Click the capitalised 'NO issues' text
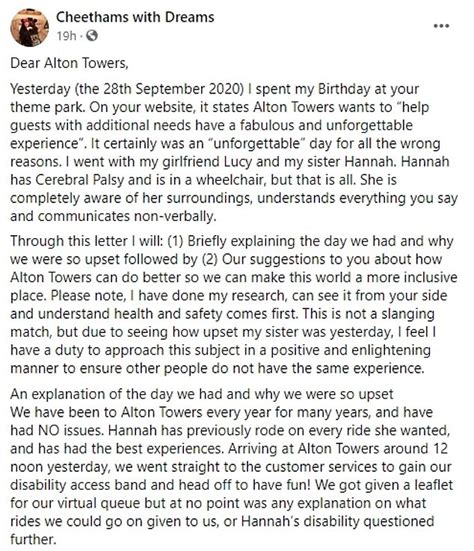This screenshot has height=551, width=474. (69, 430)
